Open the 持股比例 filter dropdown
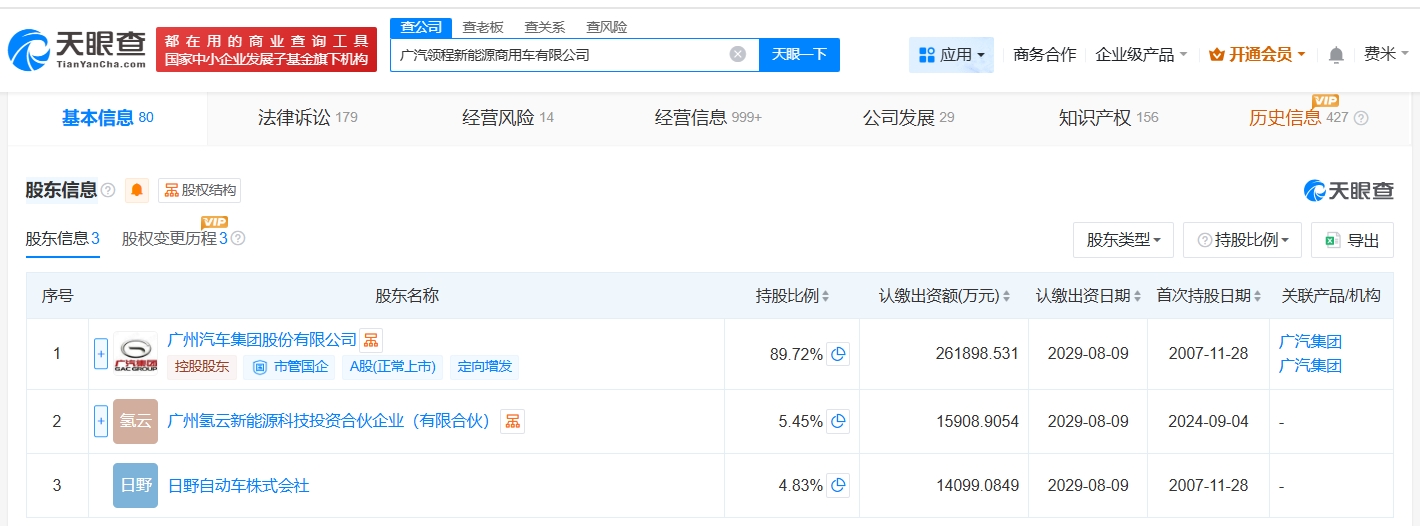1420x526 pixels. tap(1242, 240)
